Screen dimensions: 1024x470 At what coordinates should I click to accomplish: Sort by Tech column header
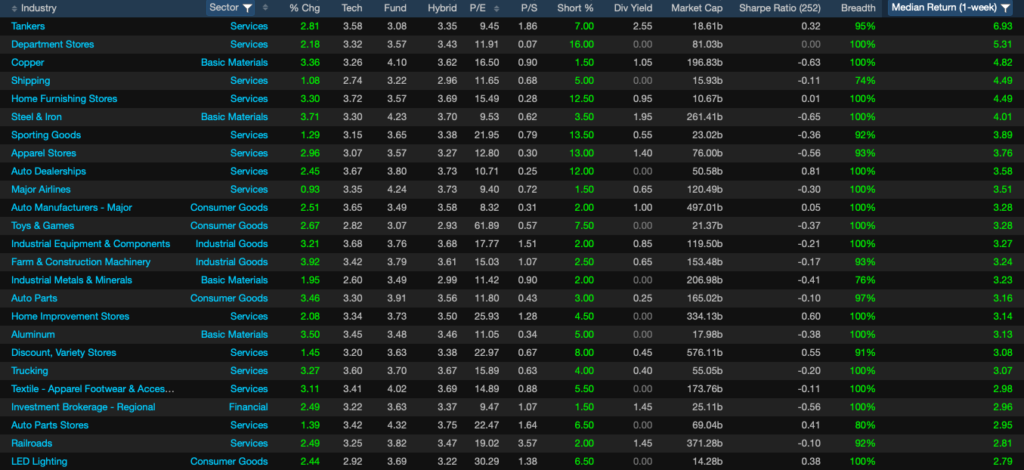click(x=351, y=8)
